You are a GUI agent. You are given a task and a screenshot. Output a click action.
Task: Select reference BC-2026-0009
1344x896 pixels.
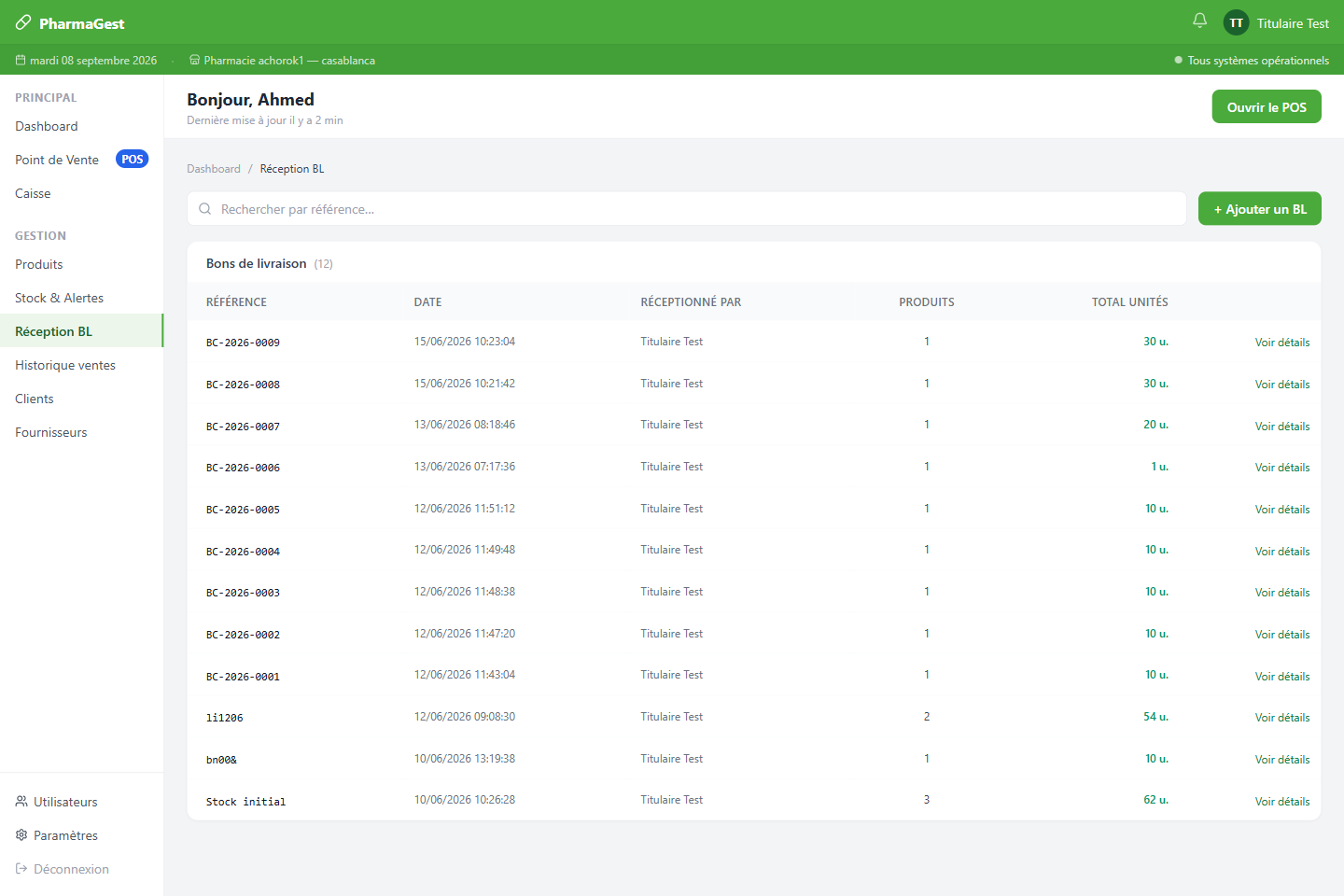243,343
